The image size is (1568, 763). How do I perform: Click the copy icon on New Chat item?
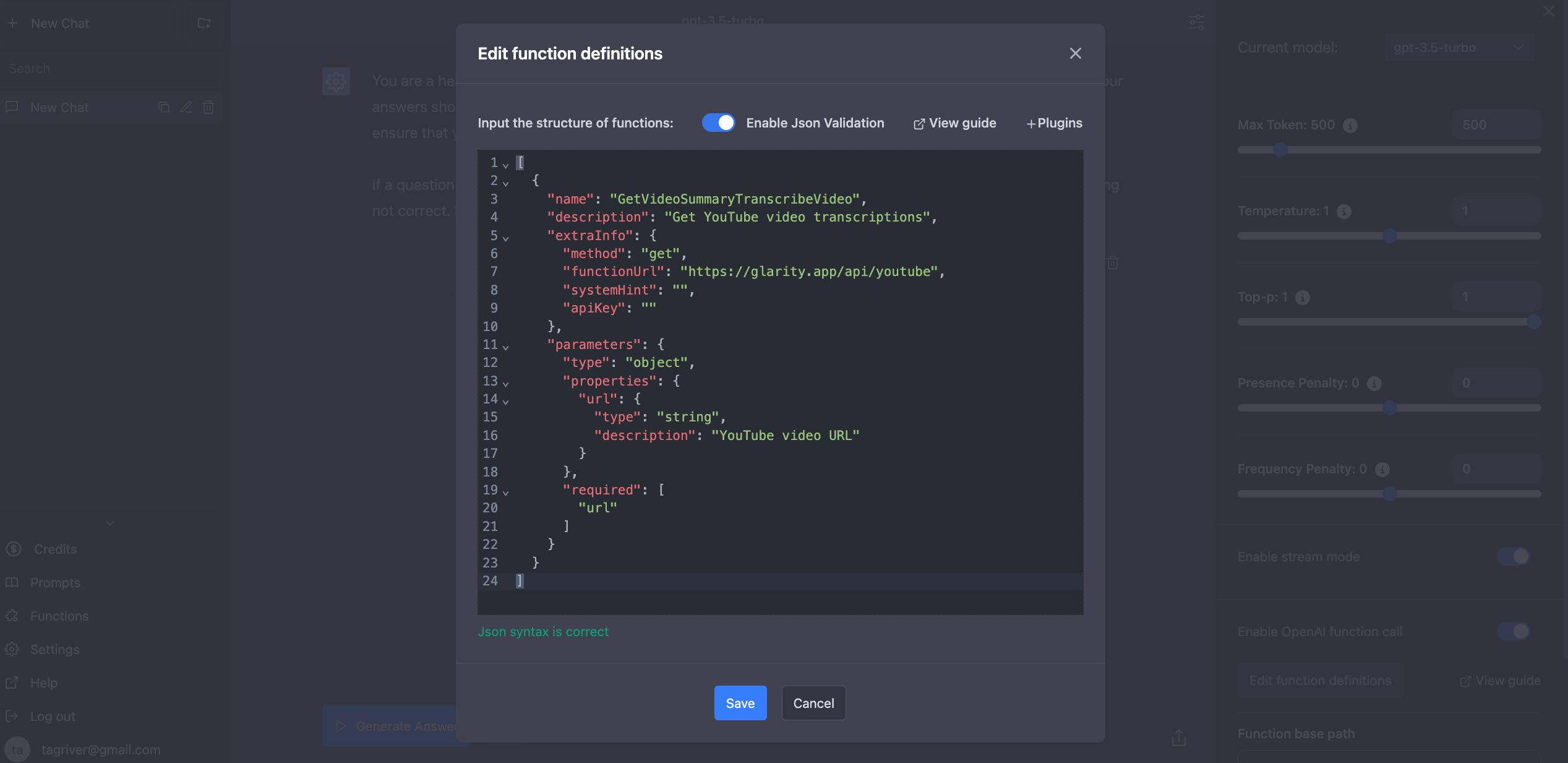(x=164, y=107)
